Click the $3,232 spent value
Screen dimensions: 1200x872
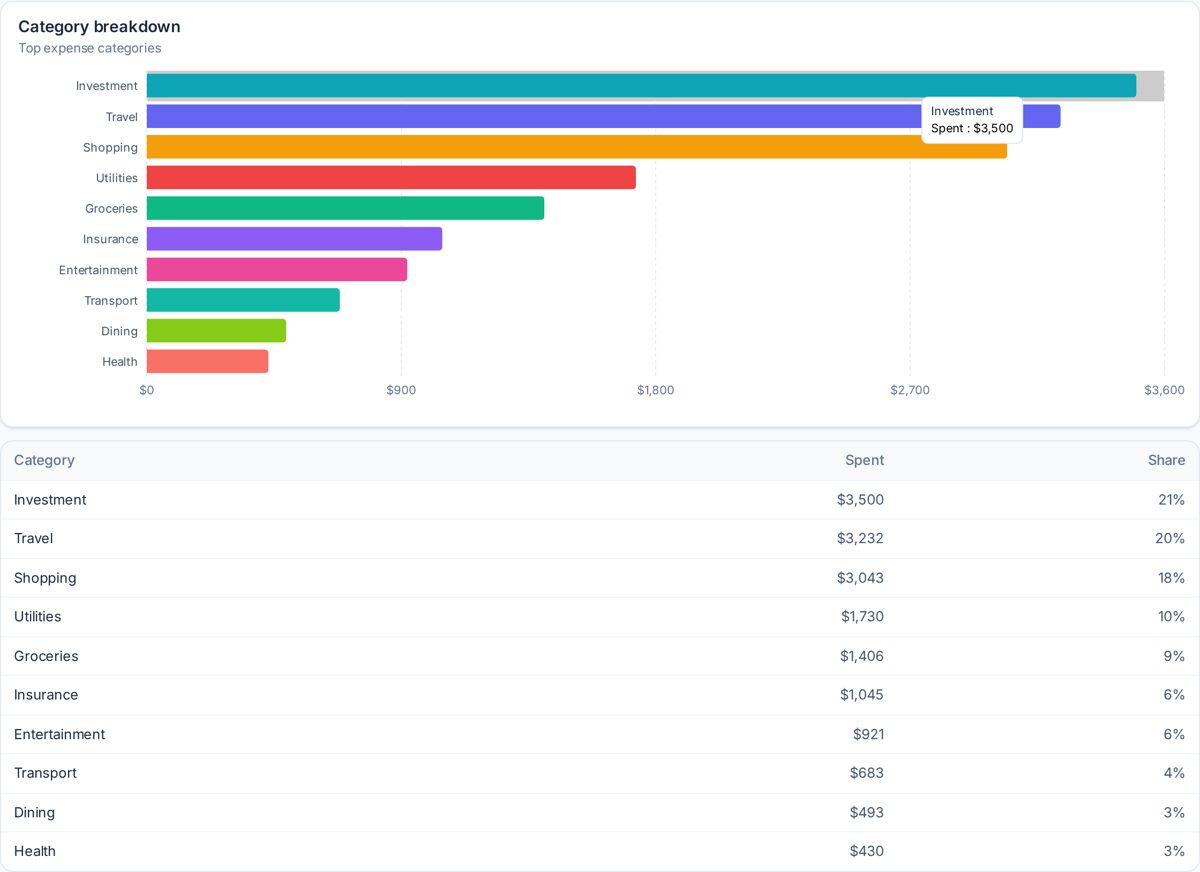click(x=860, y=539)
